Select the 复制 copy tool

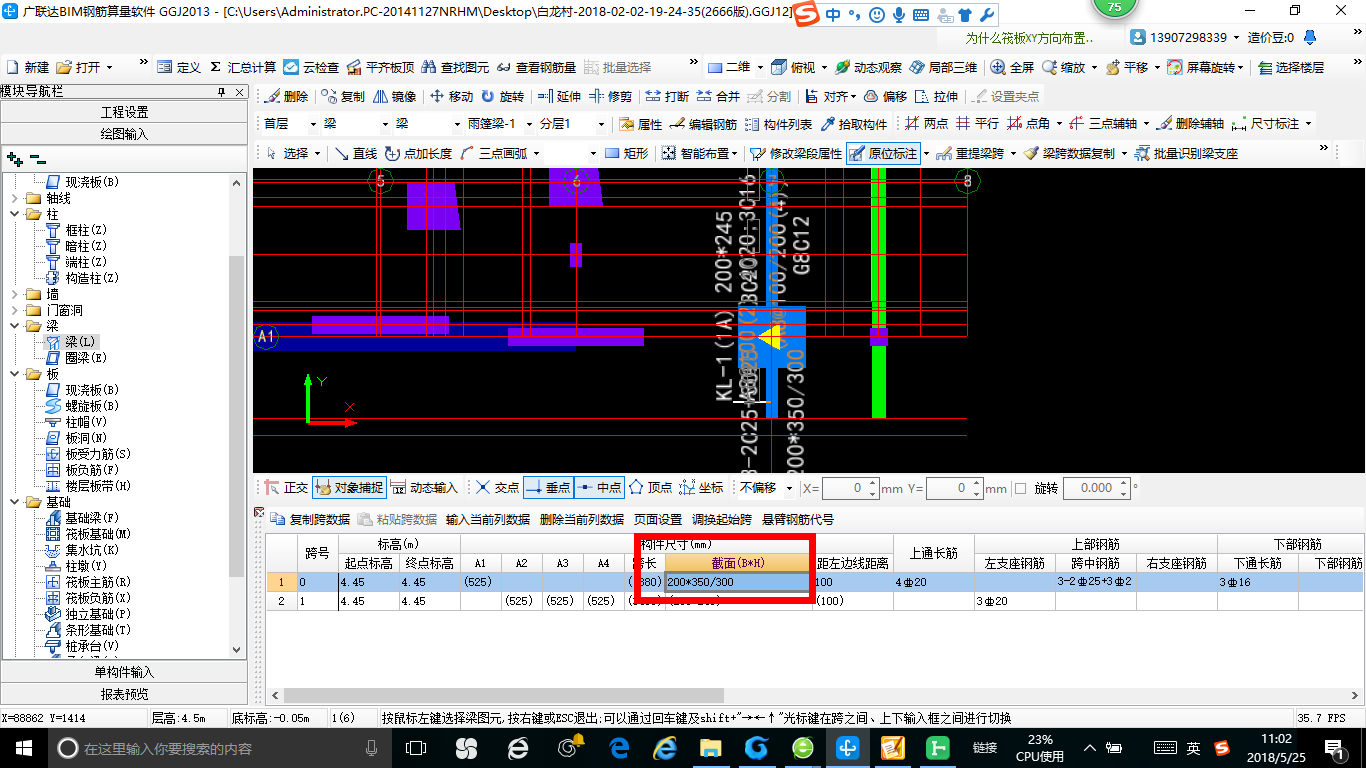[x=343, y=97]
